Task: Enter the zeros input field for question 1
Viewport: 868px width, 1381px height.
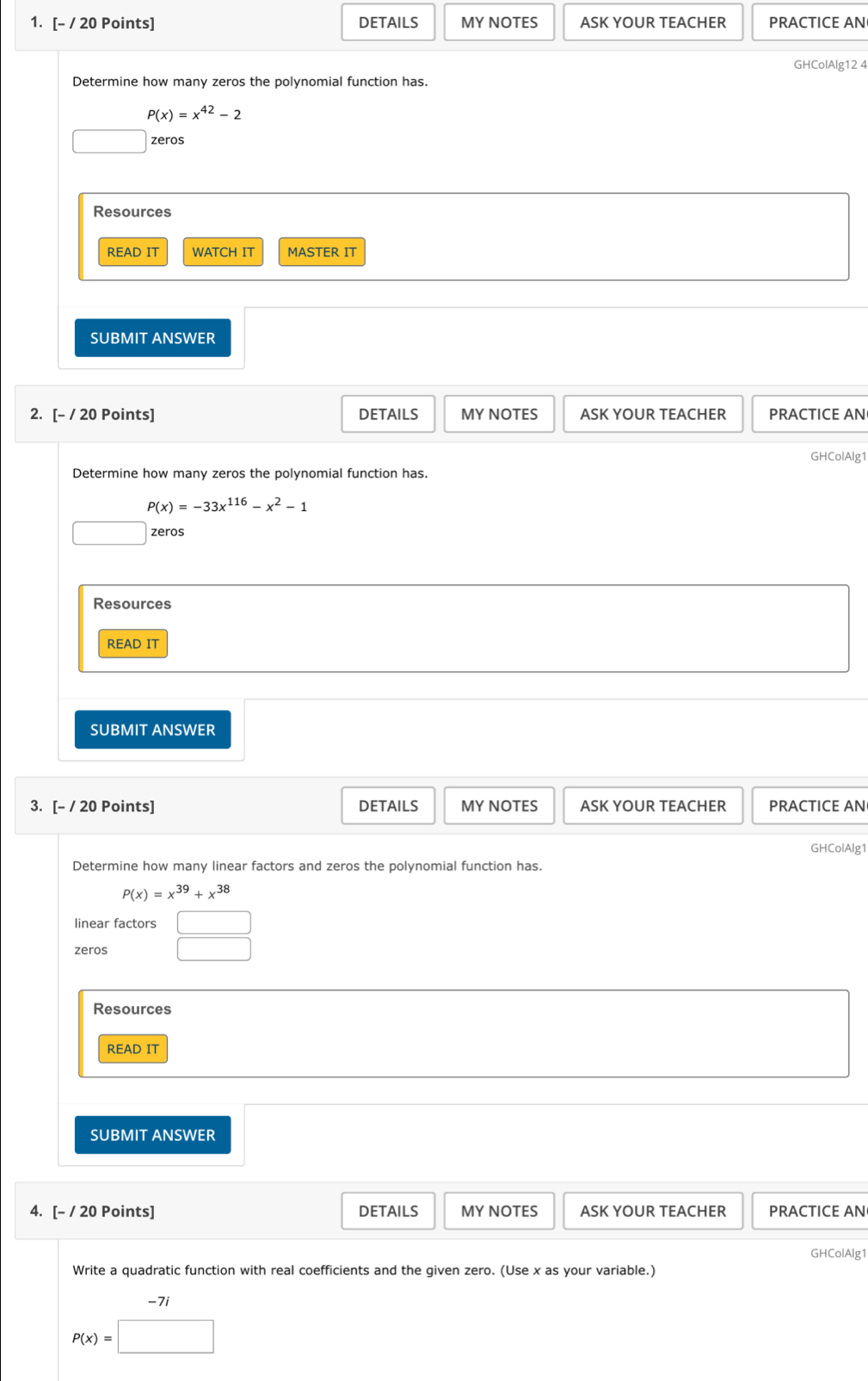Action: pyautogui.click(x=108, y=139)
